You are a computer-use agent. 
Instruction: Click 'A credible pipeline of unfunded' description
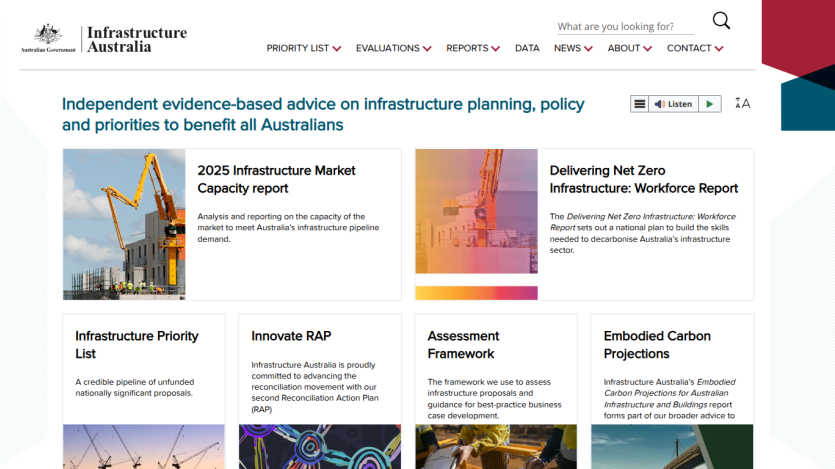tap(135, 388)
